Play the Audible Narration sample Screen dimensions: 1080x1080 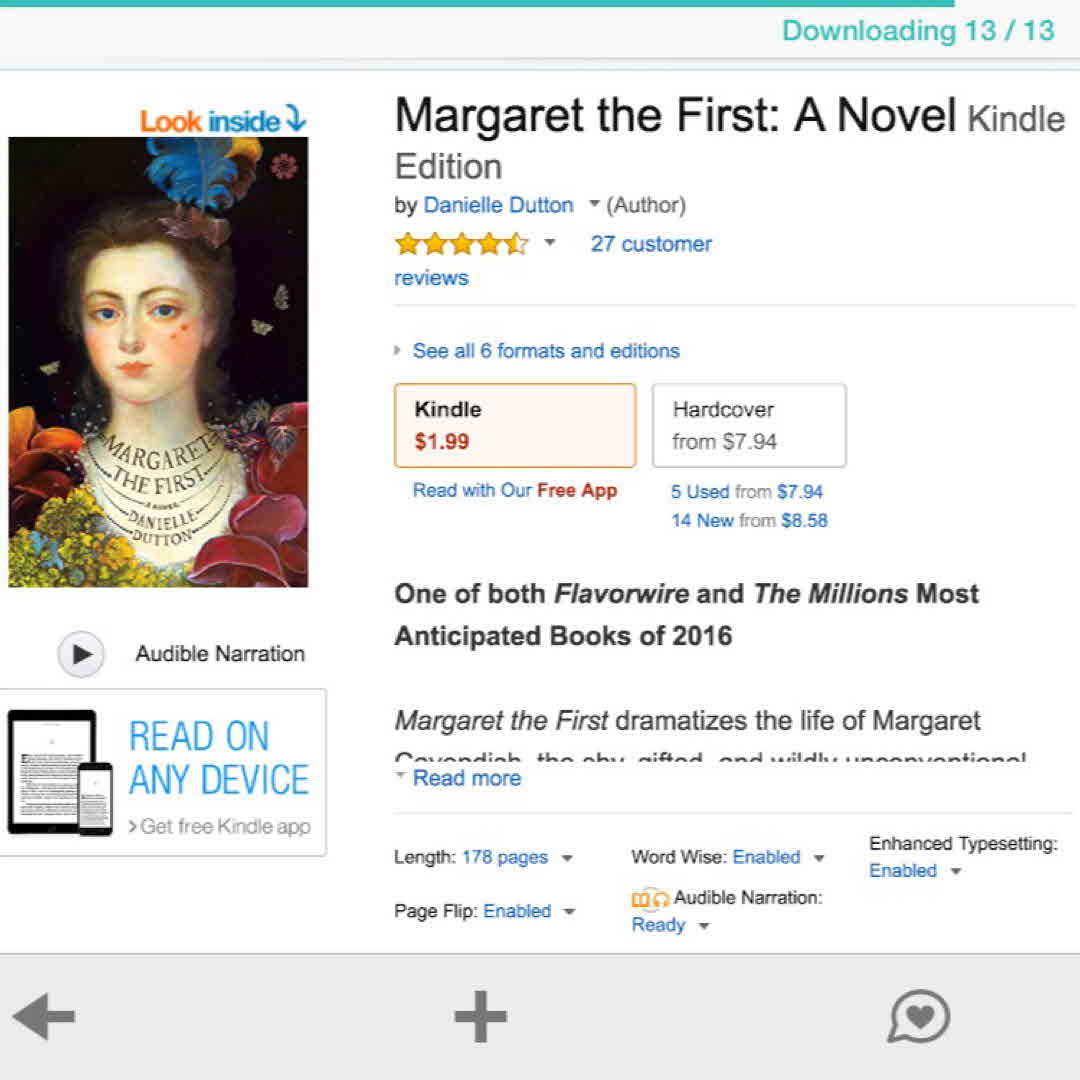(81, 654)
